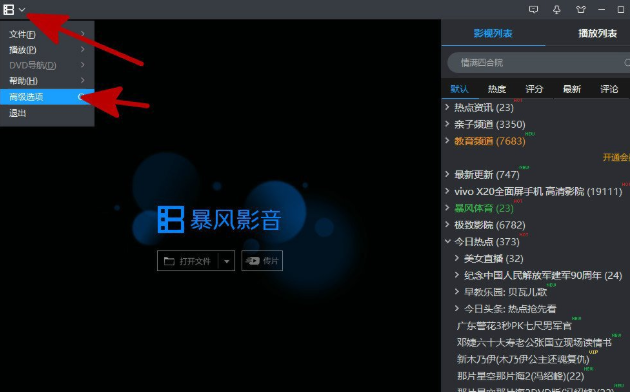Click the notification bell icon

[x=556, y=10]
